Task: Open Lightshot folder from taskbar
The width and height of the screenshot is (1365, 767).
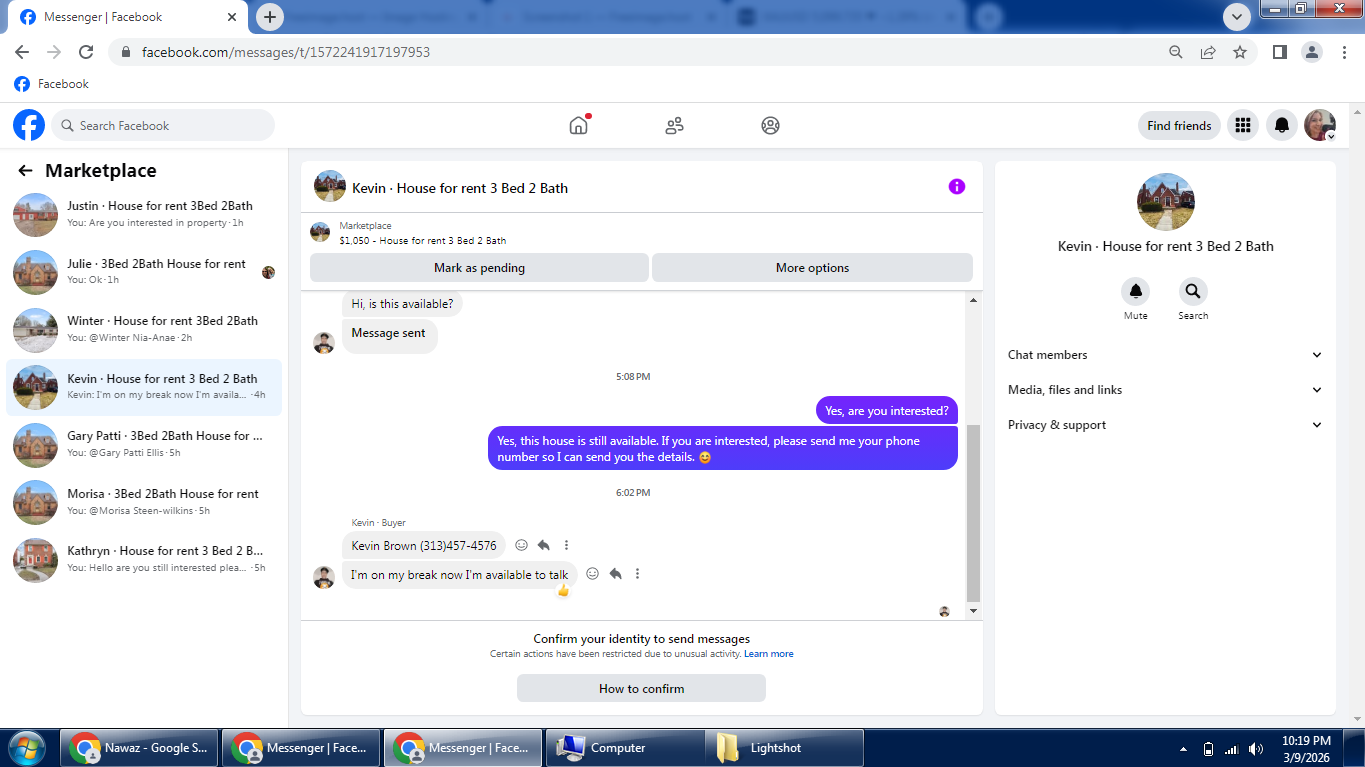Action: point(785,748)
